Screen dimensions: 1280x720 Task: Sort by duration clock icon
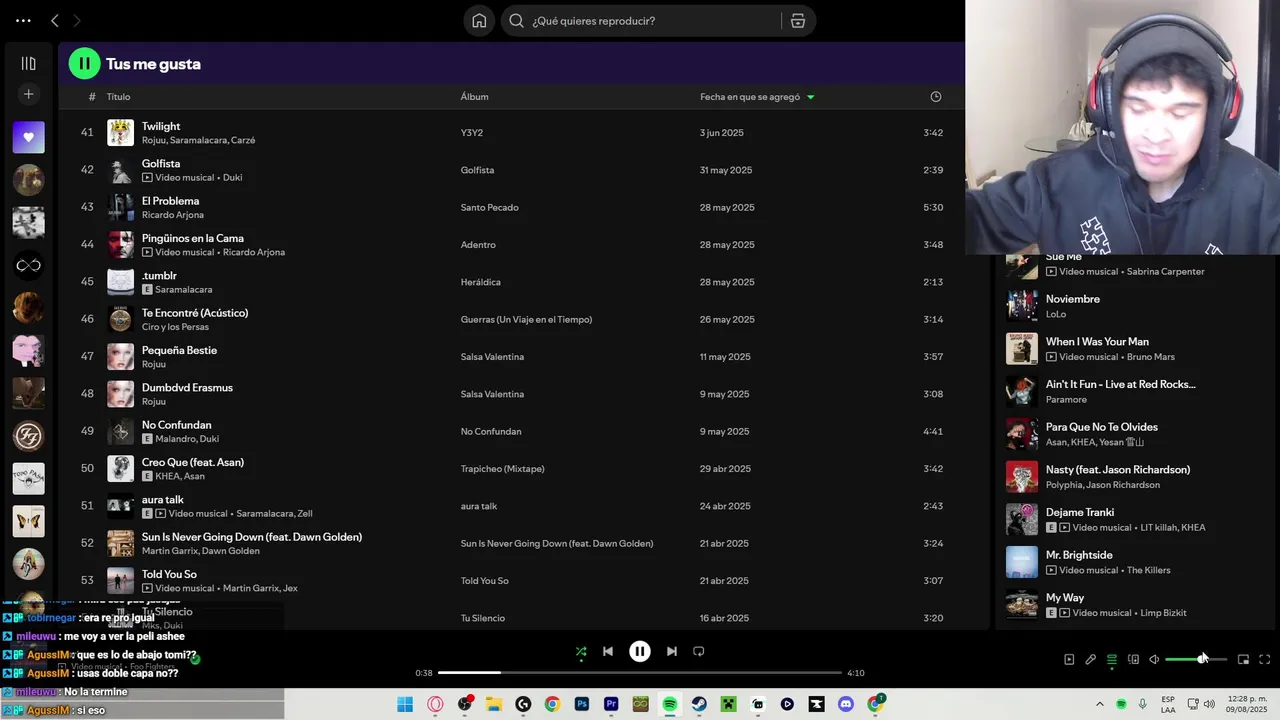tap(936, 97)
